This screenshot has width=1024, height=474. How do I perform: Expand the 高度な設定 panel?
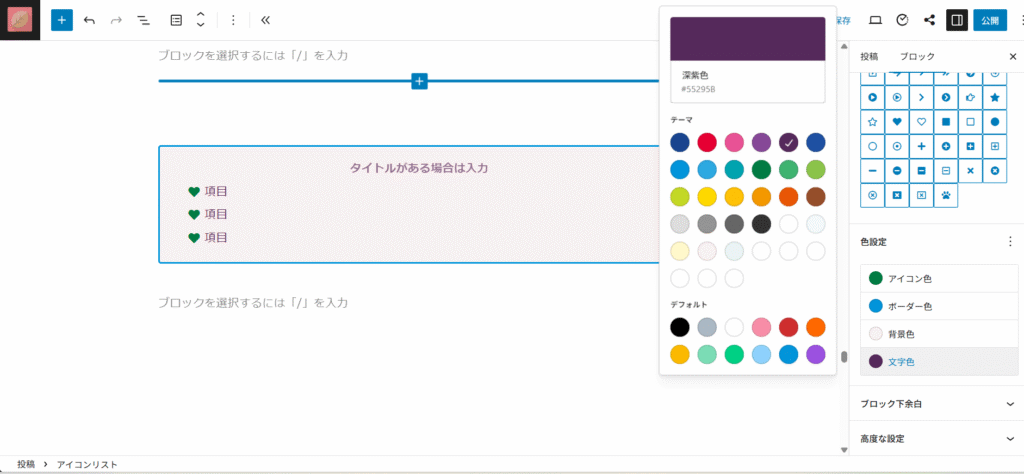pos(936,439)
